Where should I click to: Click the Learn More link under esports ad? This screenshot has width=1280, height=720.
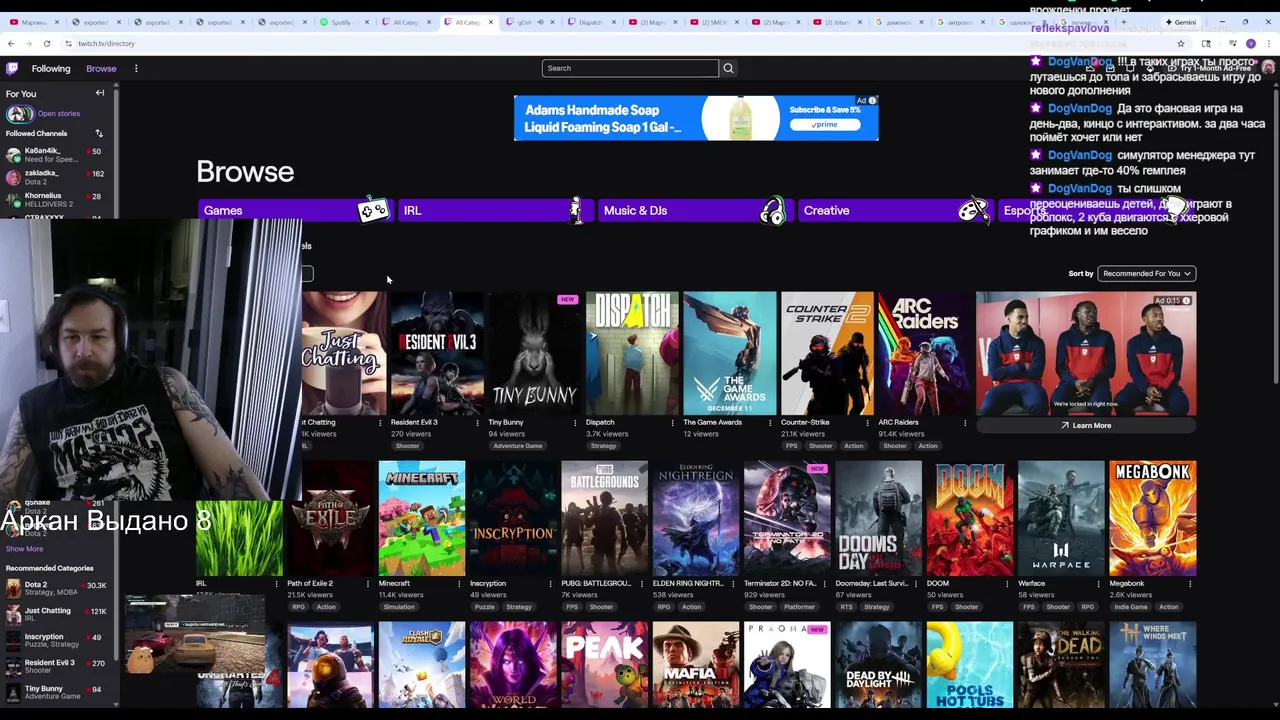pos(1086,425)
